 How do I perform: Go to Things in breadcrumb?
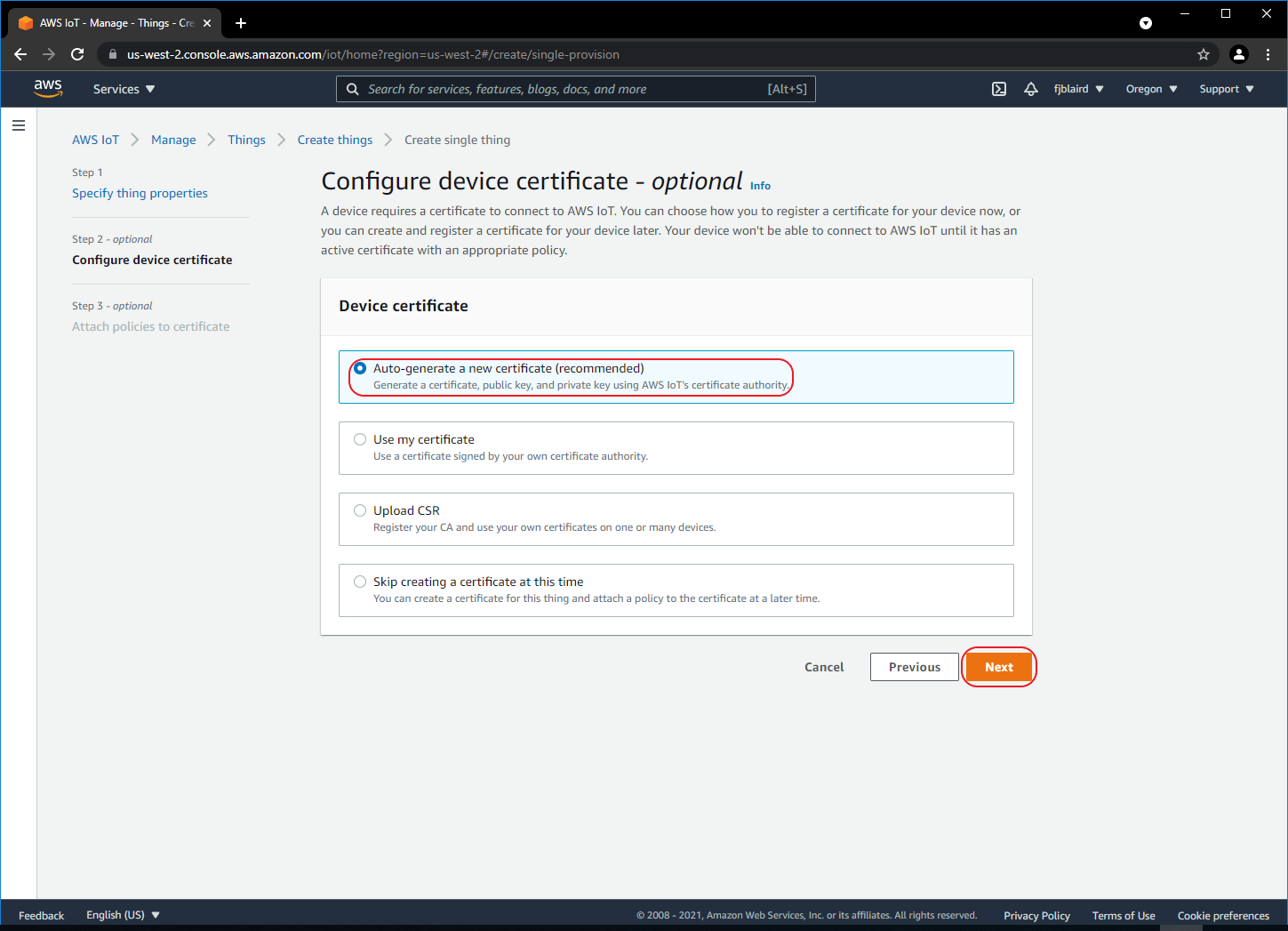[x=246, y=140]
